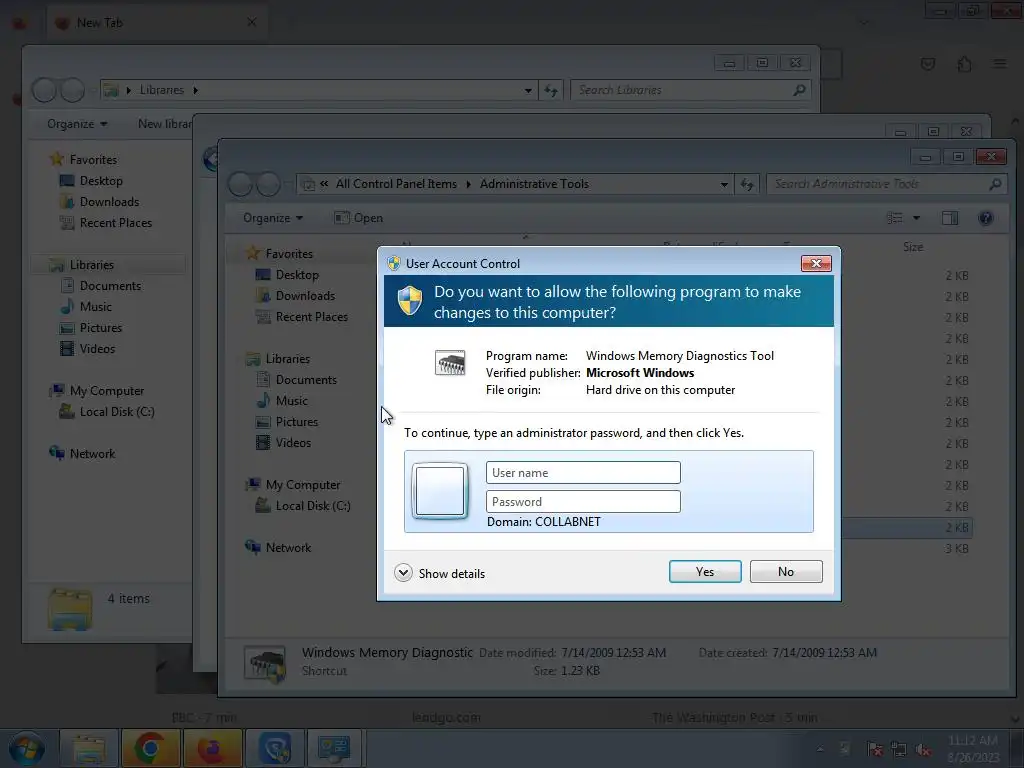1024x768 pixels.
Task: Click the help question mark icon
Action: click(985, 218)
